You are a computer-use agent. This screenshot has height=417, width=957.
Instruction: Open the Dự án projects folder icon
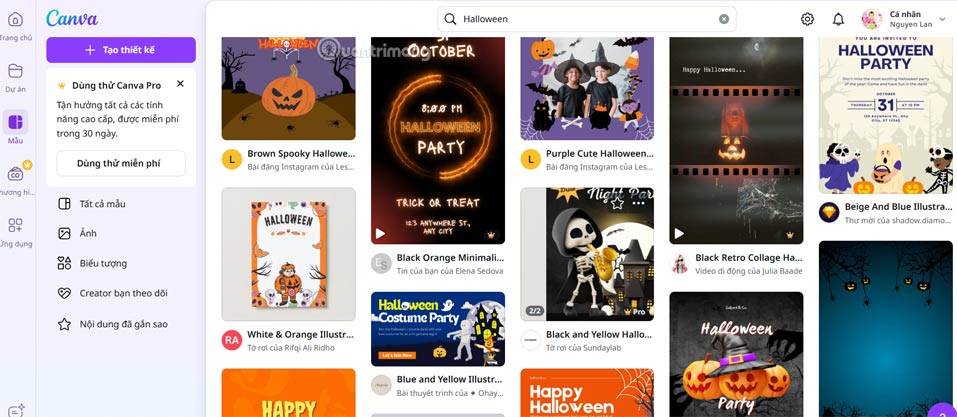tap(15, 71)
